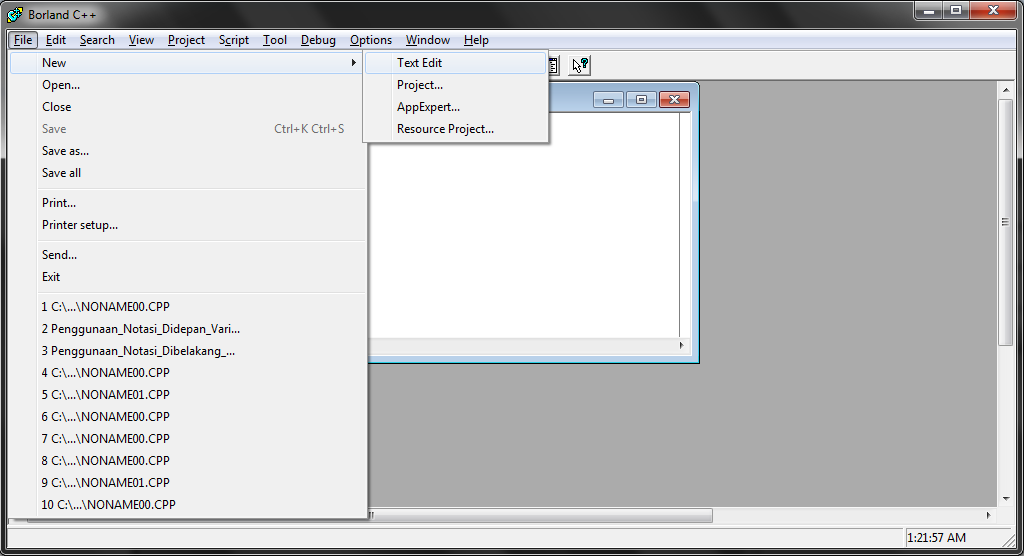Screen dimensions: 1024x556
Task: Open the Window menu
Action: [428, 40]
